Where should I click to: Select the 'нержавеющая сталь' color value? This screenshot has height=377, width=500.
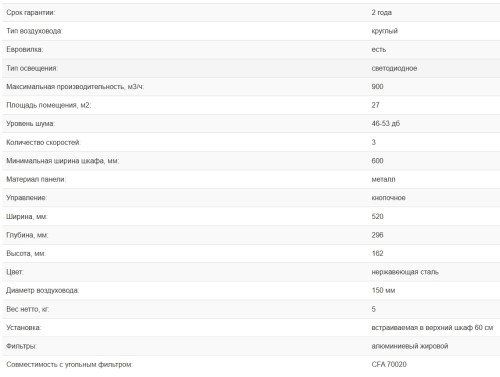coord(405,272)
